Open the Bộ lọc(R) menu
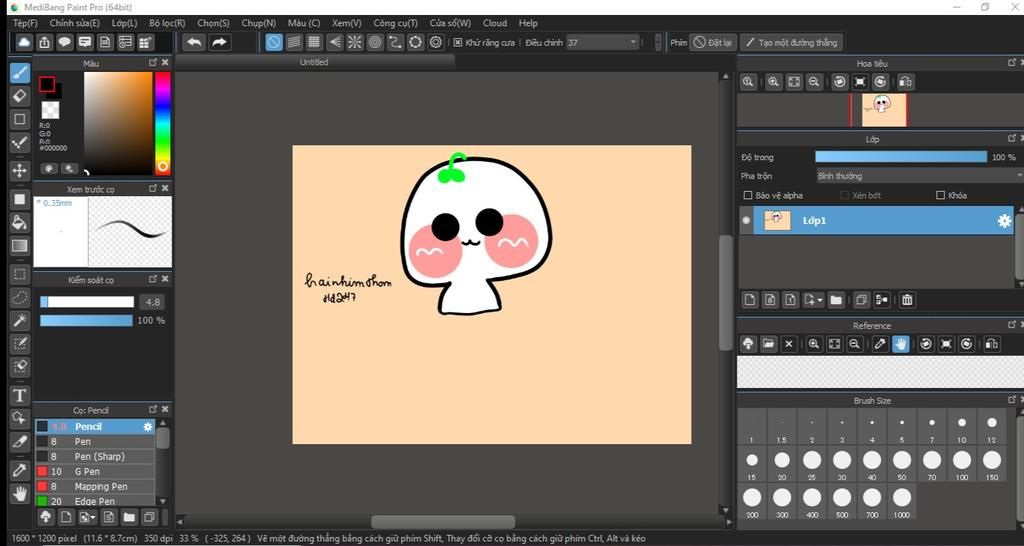 coord(167,23)
